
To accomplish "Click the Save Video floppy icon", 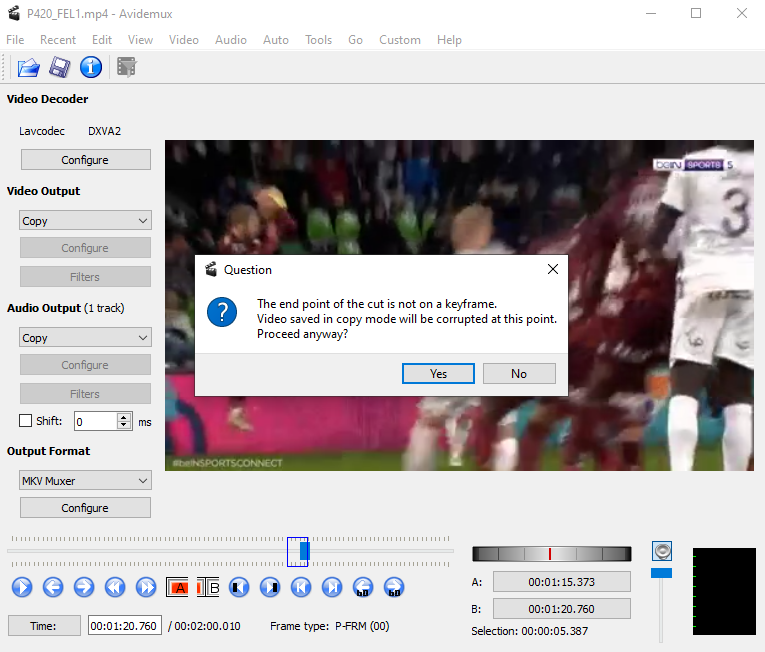I will pyautogui.click(x=59, y=68).
